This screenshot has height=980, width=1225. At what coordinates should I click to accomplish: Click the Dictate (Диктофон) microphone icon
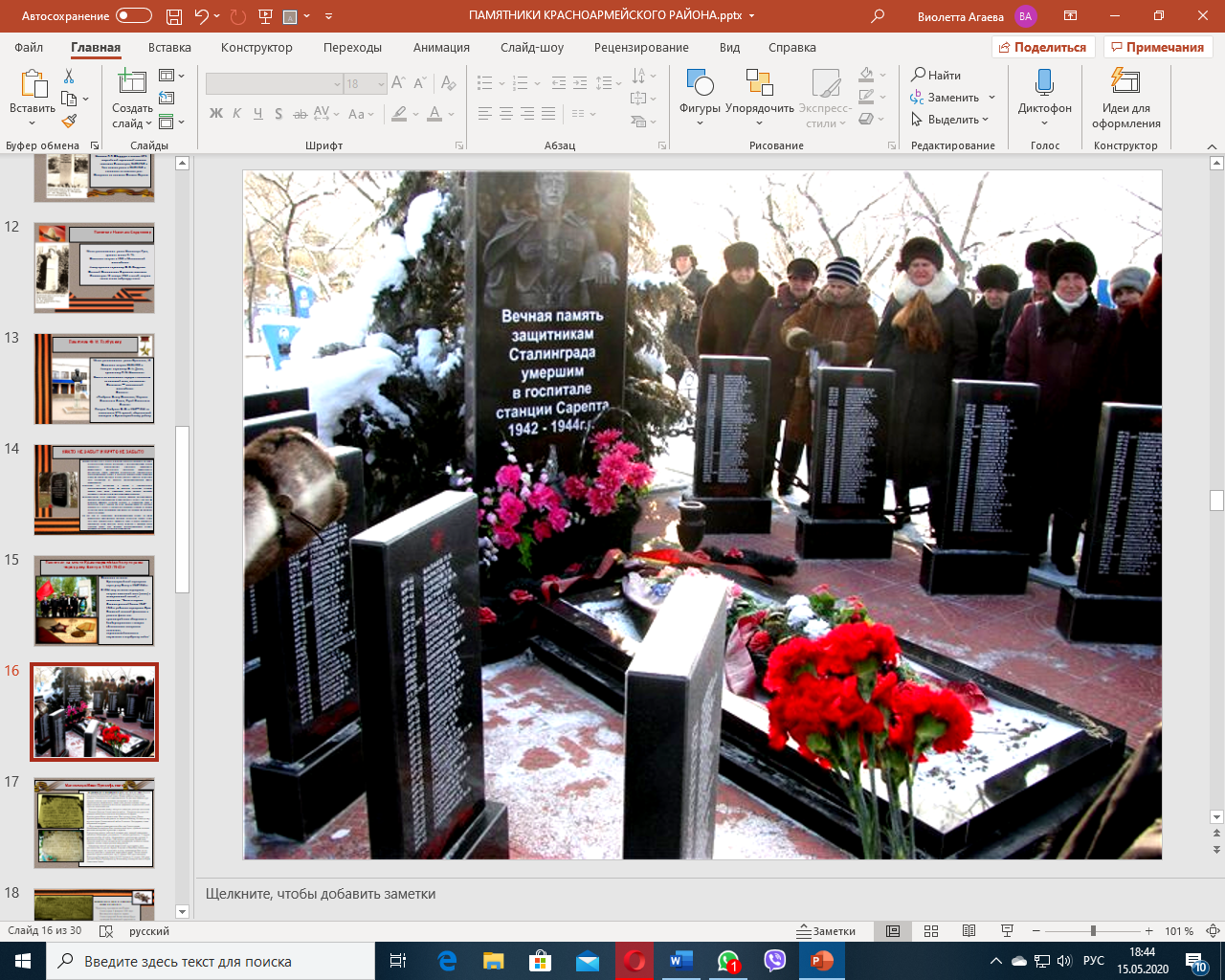(x=1044, y=84)
